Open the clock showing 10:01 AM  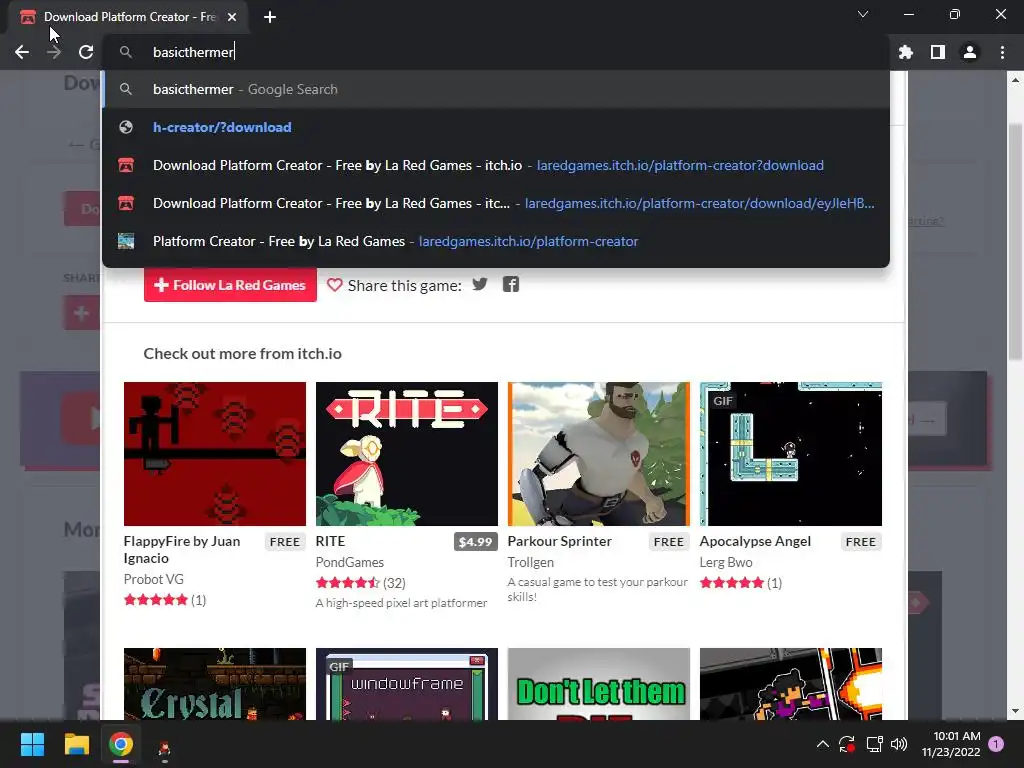click(951, 744)
